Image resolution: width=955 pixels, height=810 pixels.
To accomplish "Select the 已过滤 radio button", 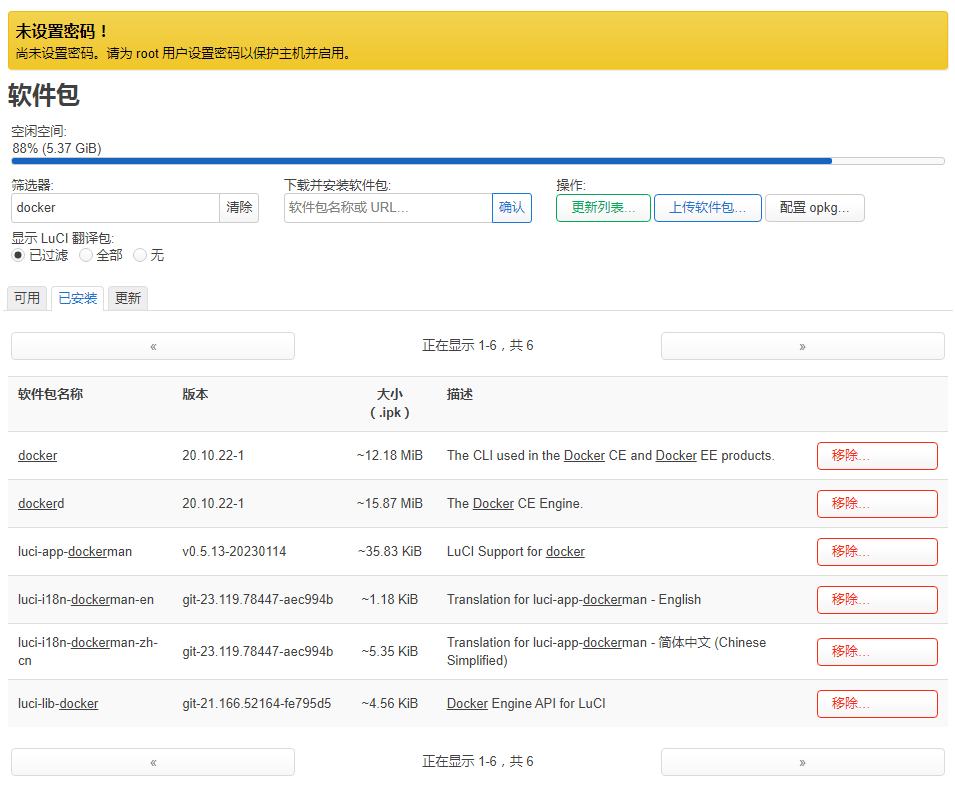I will tap(18, 255).
